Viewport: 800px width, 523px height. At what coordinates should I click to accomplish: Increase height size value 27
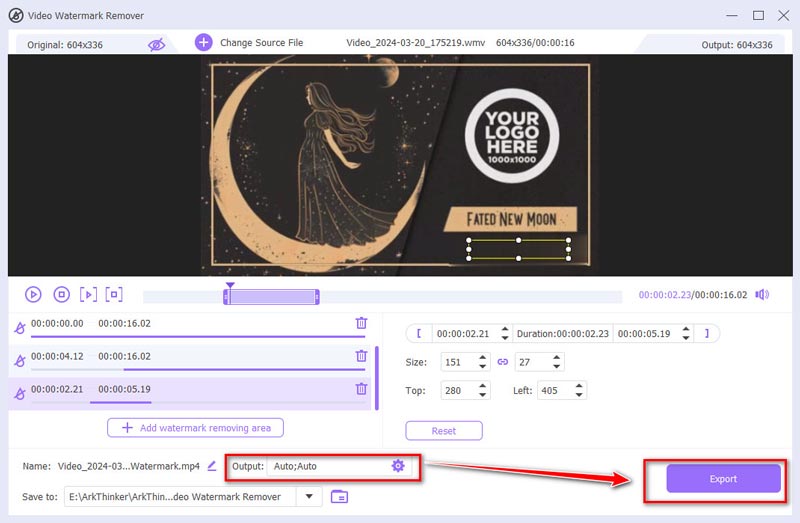(x=557, y=358)
